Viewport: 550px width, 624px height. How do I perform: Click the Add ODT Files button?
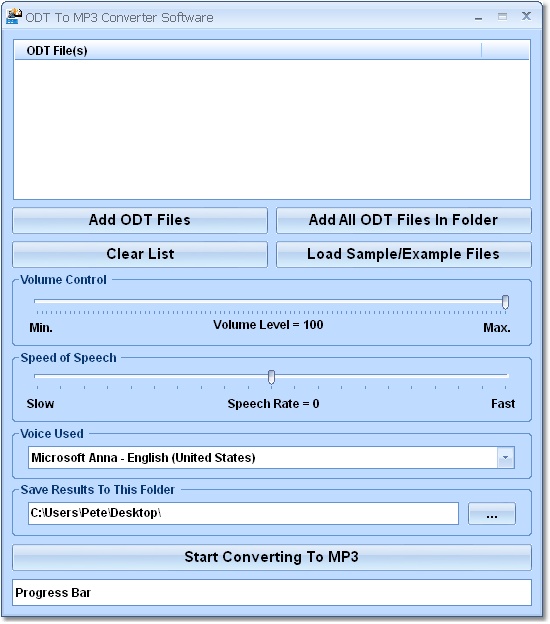coord(140,220)
